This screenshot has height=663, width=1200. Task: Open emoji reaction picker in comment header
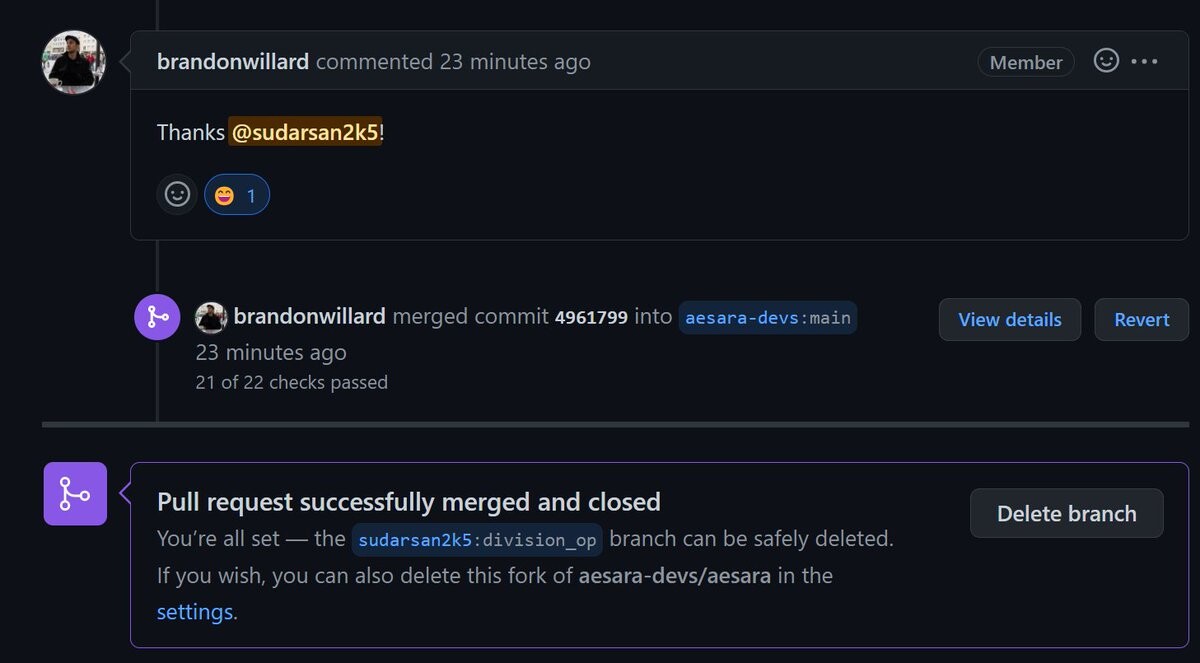pos(1106,61)
